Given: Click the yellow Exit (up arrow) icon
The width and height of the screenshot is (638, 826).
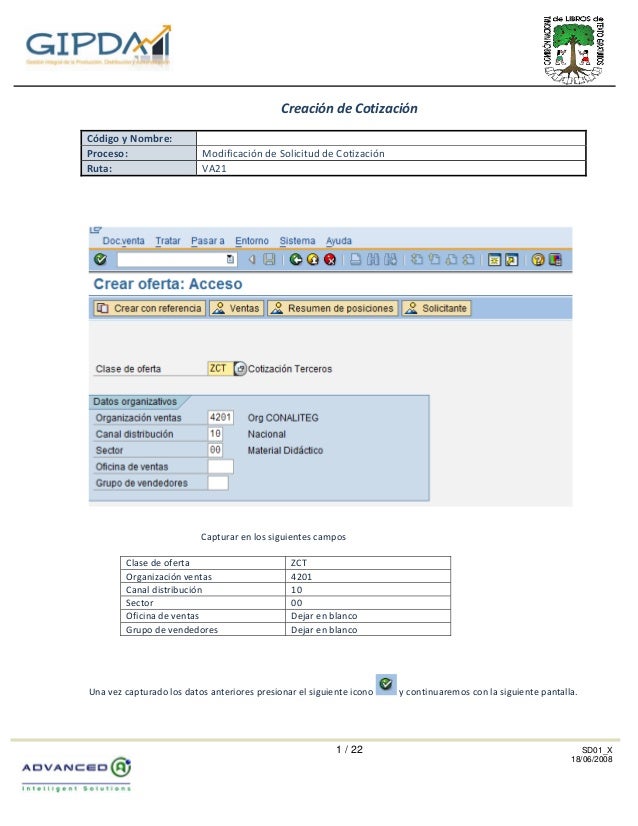Looking at the screenshot, I should coord(313,259).
